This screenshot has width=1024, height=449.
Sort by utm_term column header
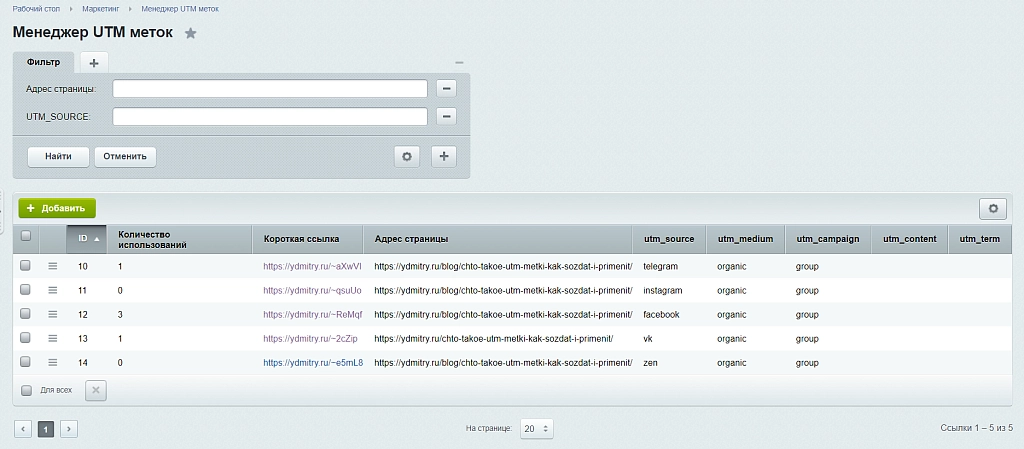pos(980,239)
